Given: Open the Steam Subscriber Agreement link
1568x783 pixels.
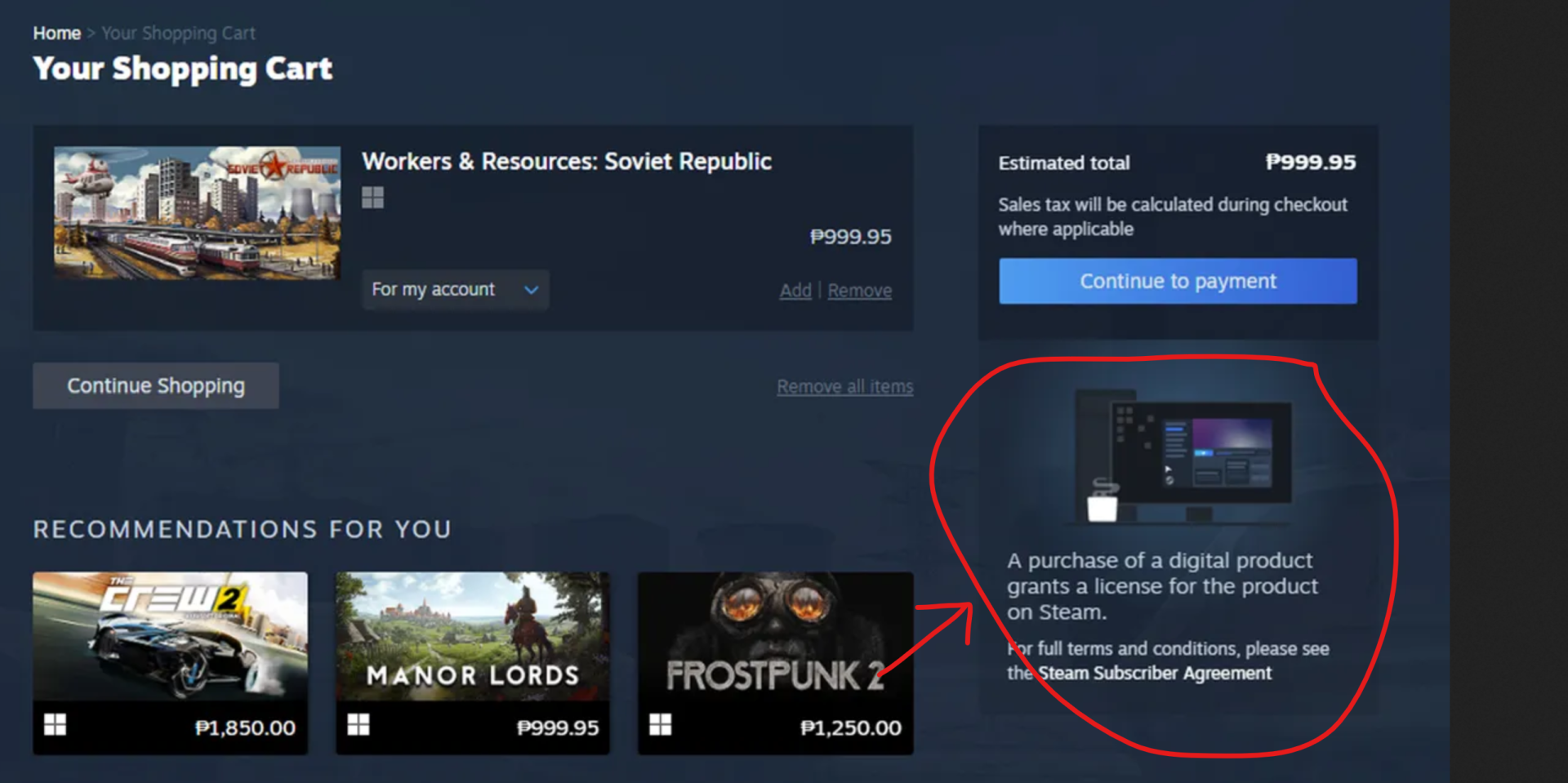Looking at the screenshot, I should point(1154,674).
